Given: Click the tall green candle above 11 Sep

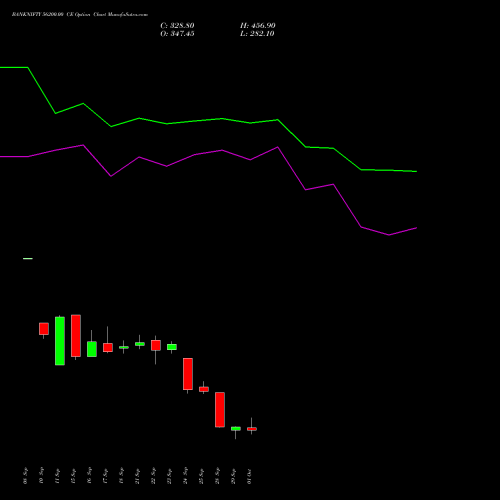Looking at the screenshot, I should tap(60, 341).
